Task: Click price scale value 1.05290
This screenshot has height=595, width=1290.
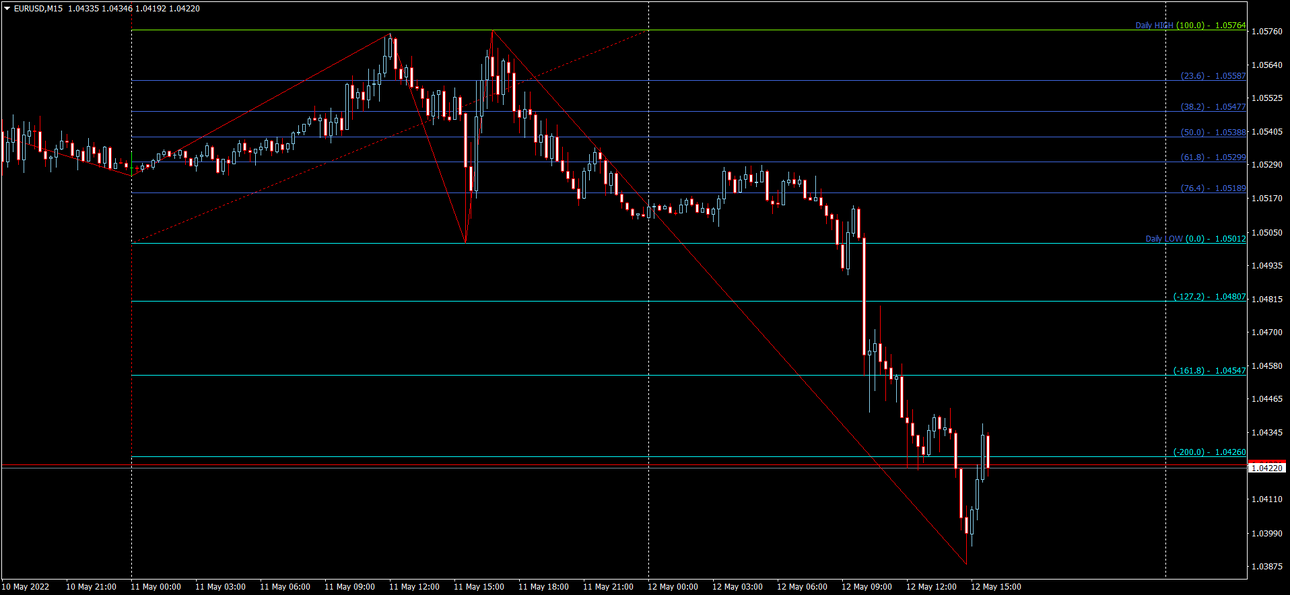Action: click(1267, 165)
